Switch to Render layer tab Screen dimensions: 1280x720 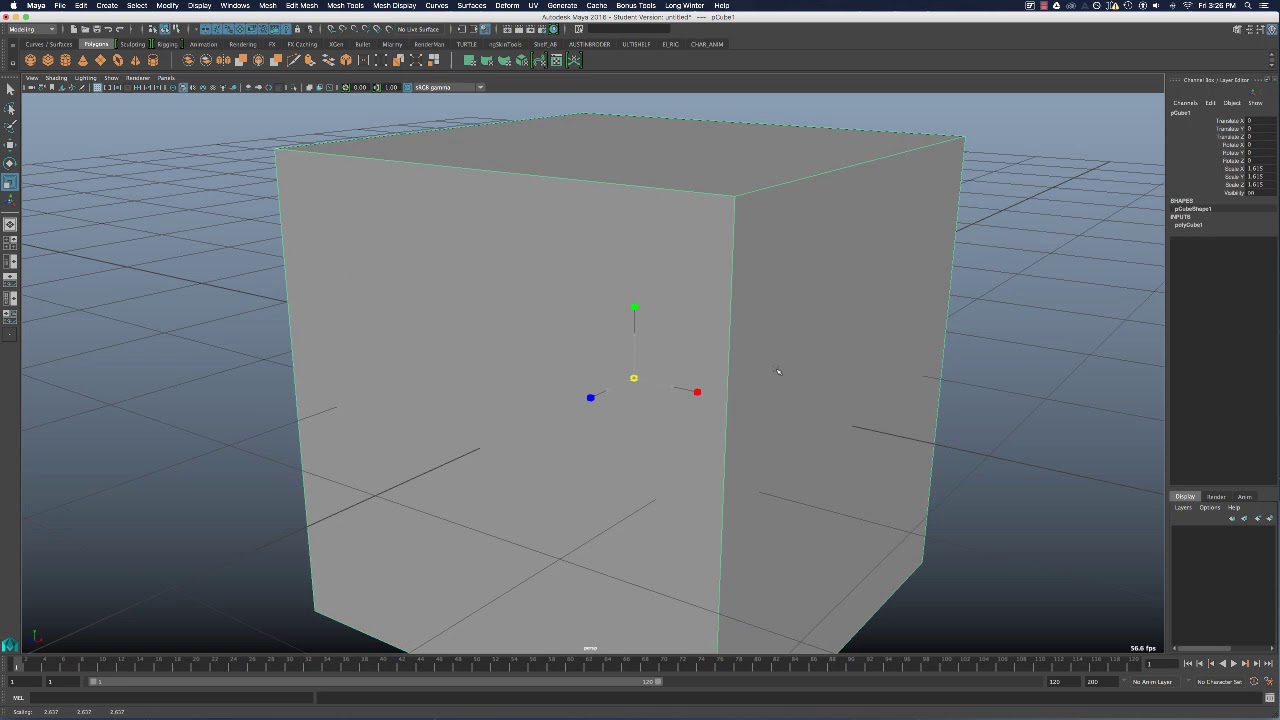1216,497
